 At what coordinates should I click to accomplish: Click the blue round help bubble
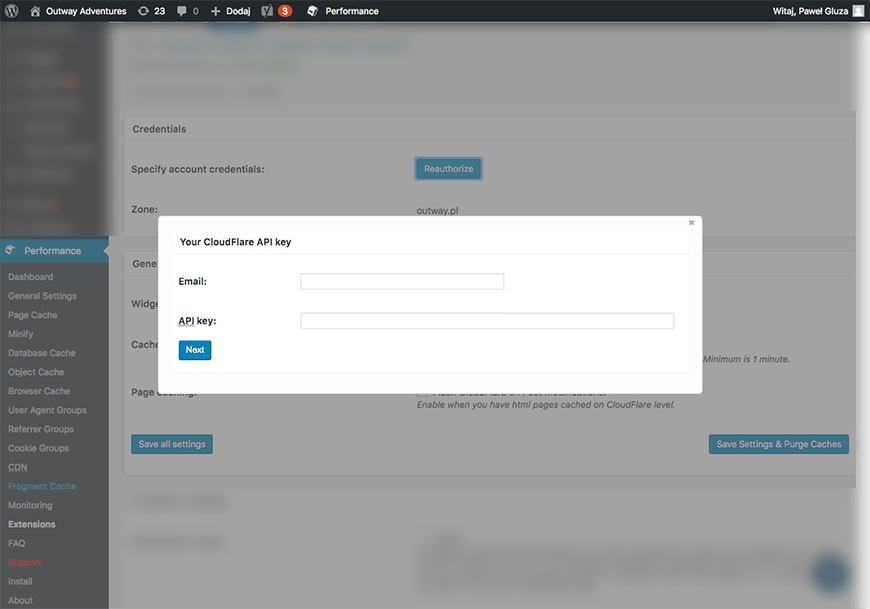click(x=831, y=572)
